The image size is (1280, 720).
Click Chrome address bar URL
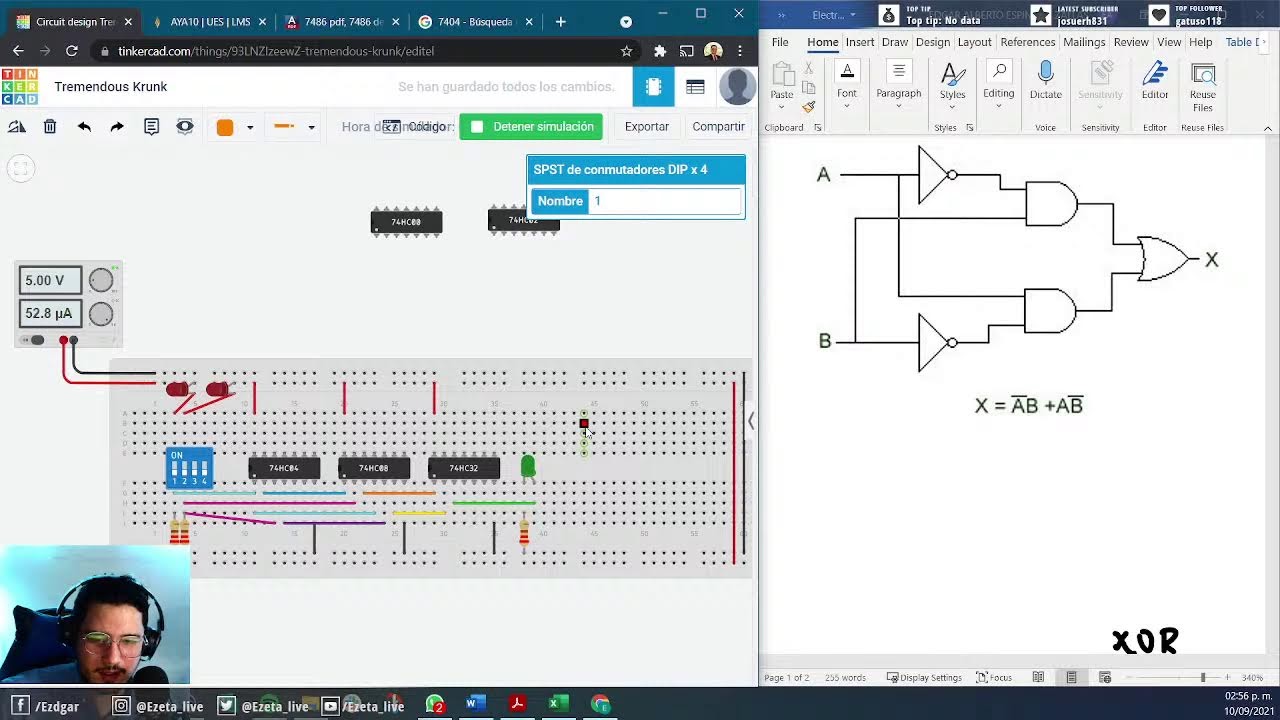276,51
